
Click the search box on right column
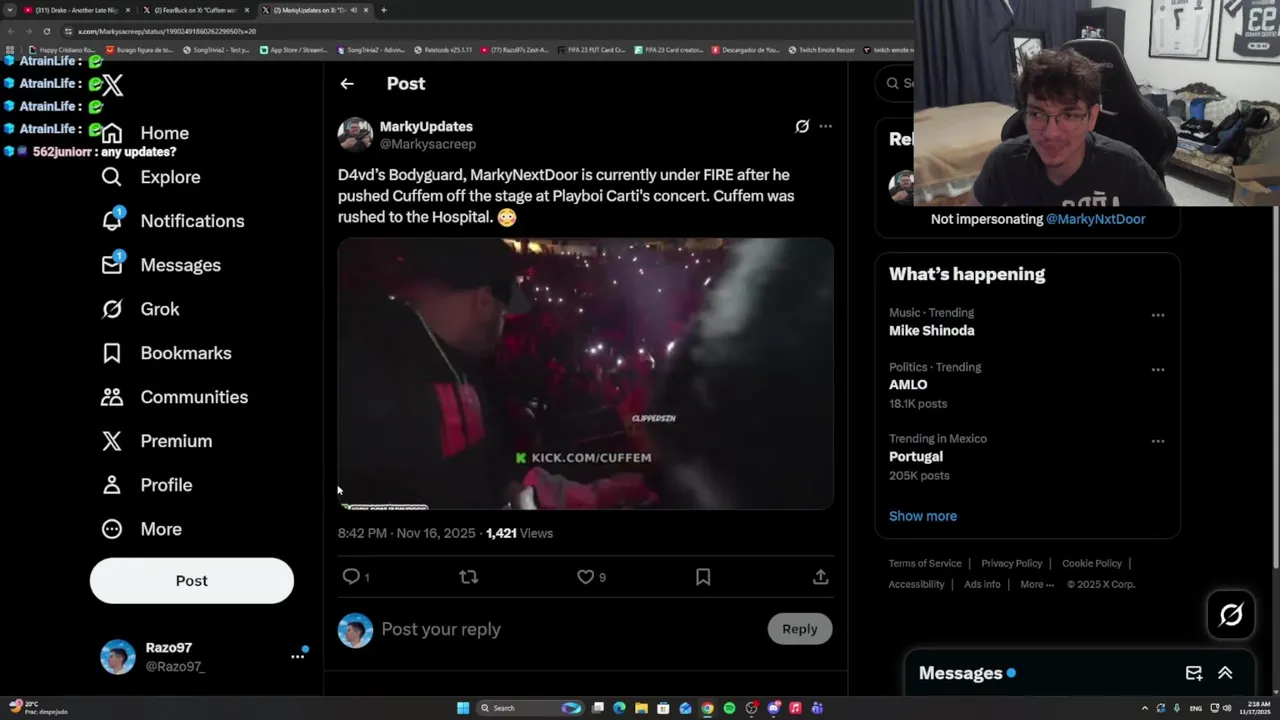coord(895,83)
